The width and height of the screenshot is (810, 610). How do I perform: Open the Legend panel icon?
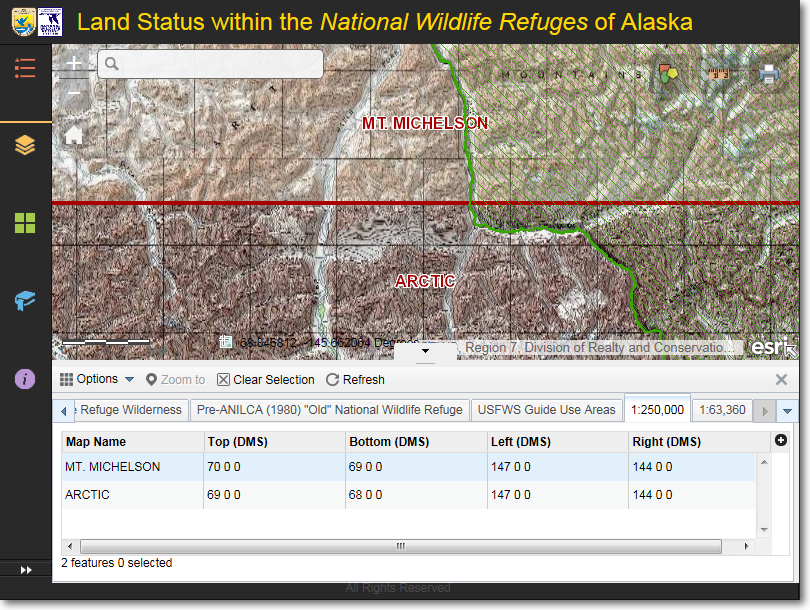coord(25,68)
